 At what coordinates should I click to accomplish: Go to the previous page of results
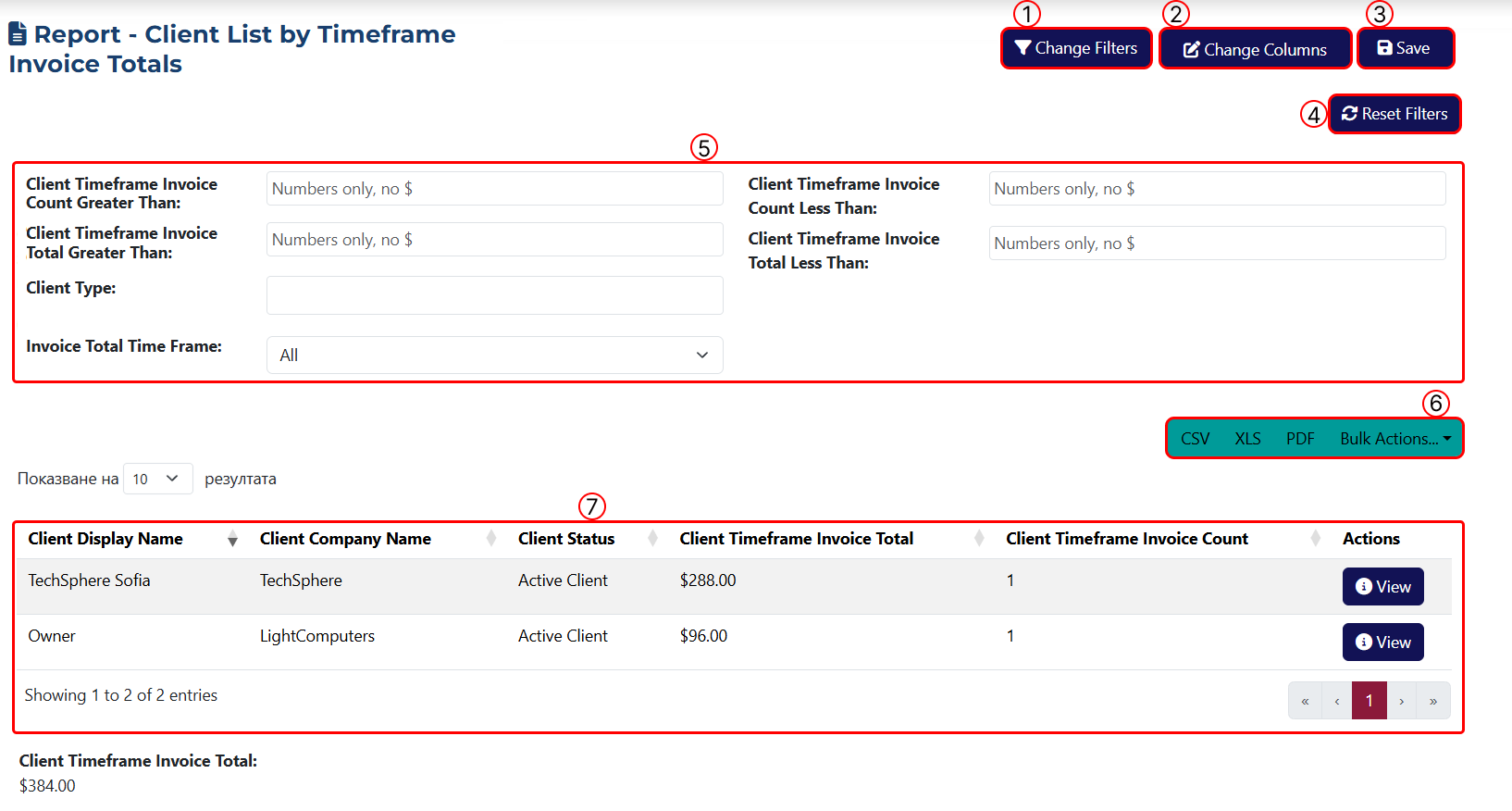1337,701
